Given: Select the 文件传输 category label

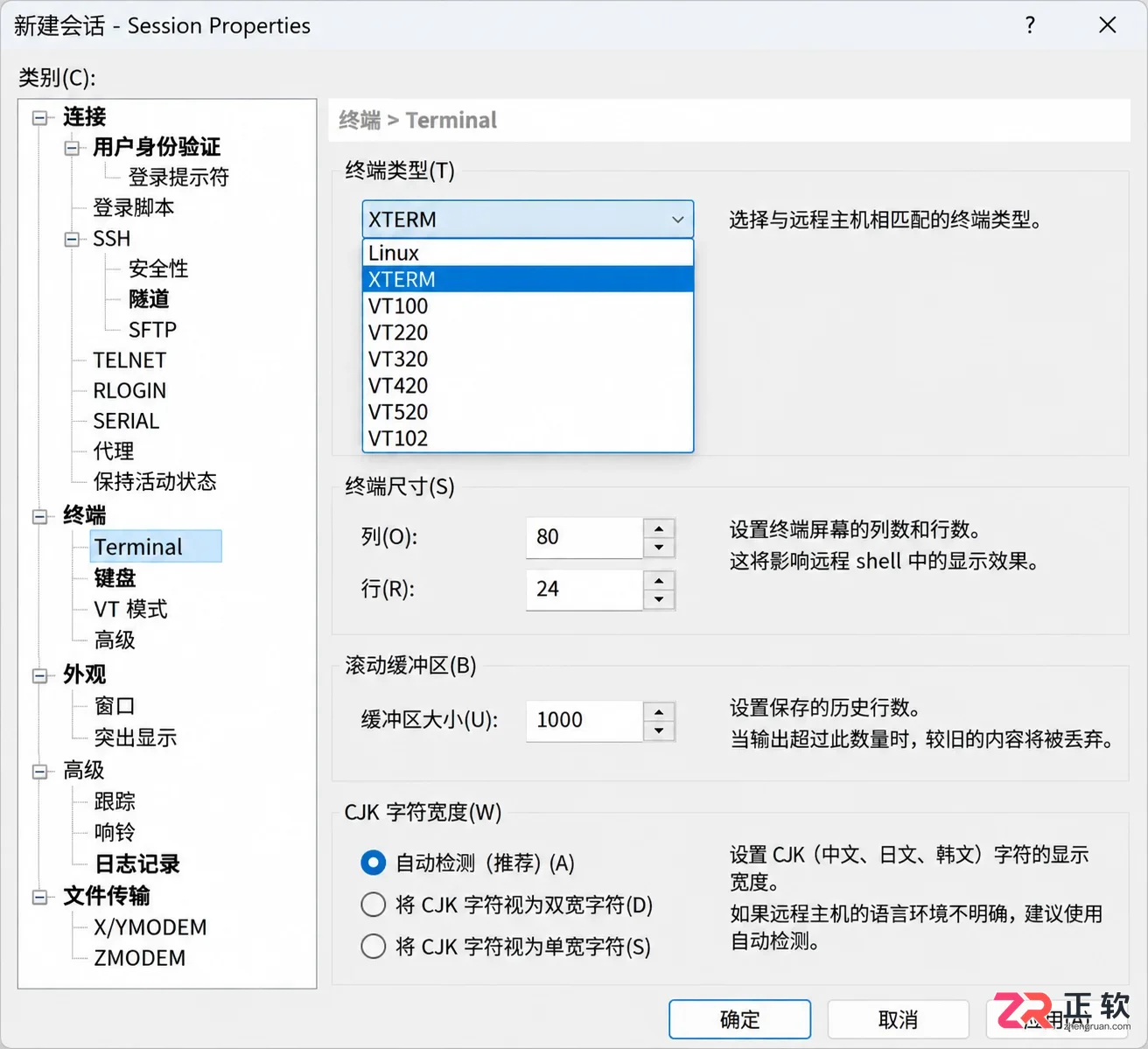Looking at the screenshot, I should click(x=106, y=897).
